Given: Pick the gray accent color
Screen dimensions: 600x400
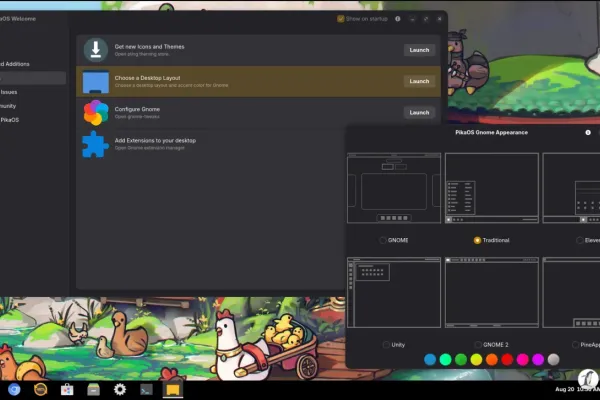Looking at the screenshot, I should tap(553, 359).
